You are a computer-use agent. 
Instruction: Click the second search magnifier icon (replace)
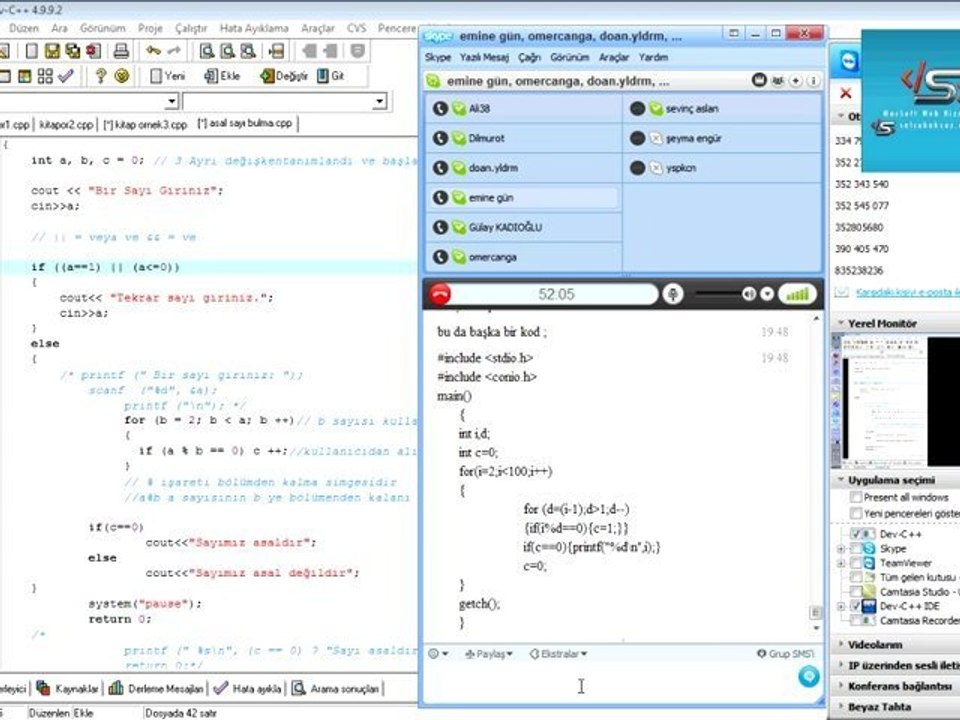pyautogui.click(x=227, y=51)
